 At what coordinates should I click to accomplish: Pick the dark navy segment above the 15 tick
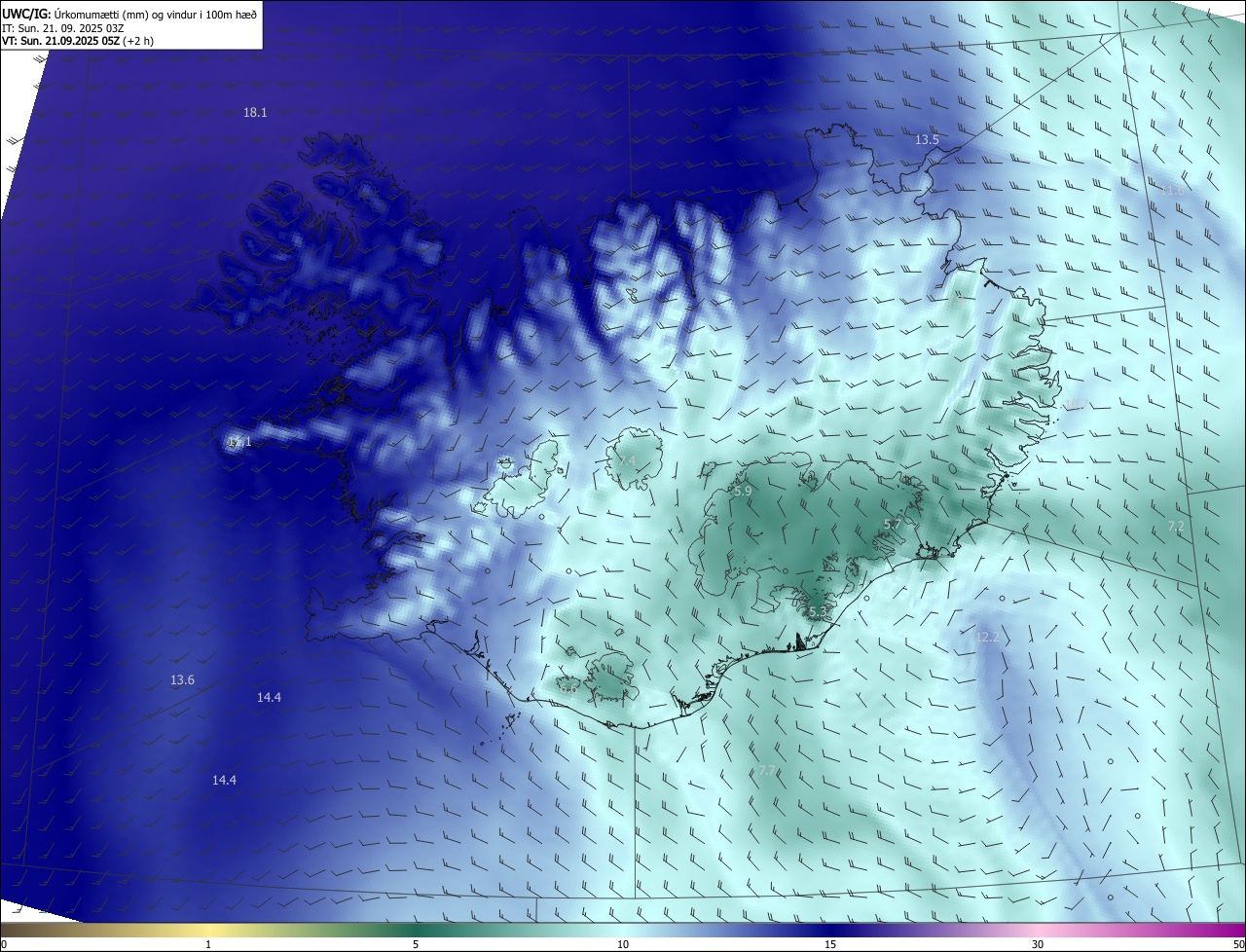click(x=830, y=930)
